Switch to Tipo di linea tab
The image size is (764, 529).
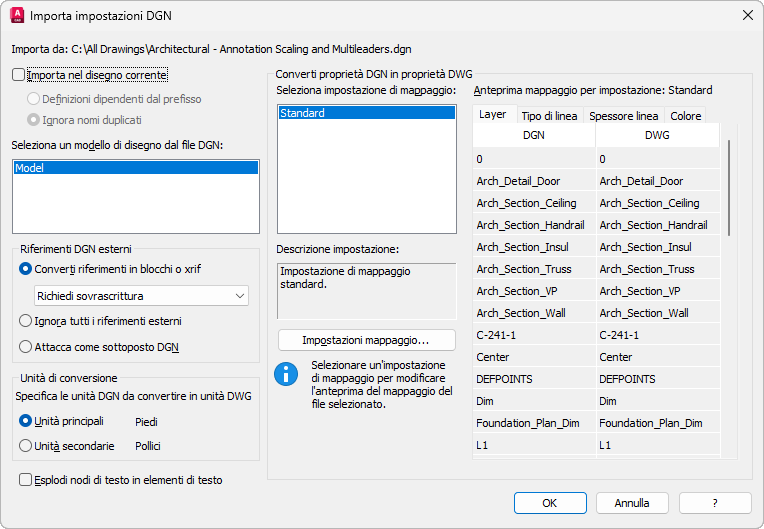(x=549, y=116)
